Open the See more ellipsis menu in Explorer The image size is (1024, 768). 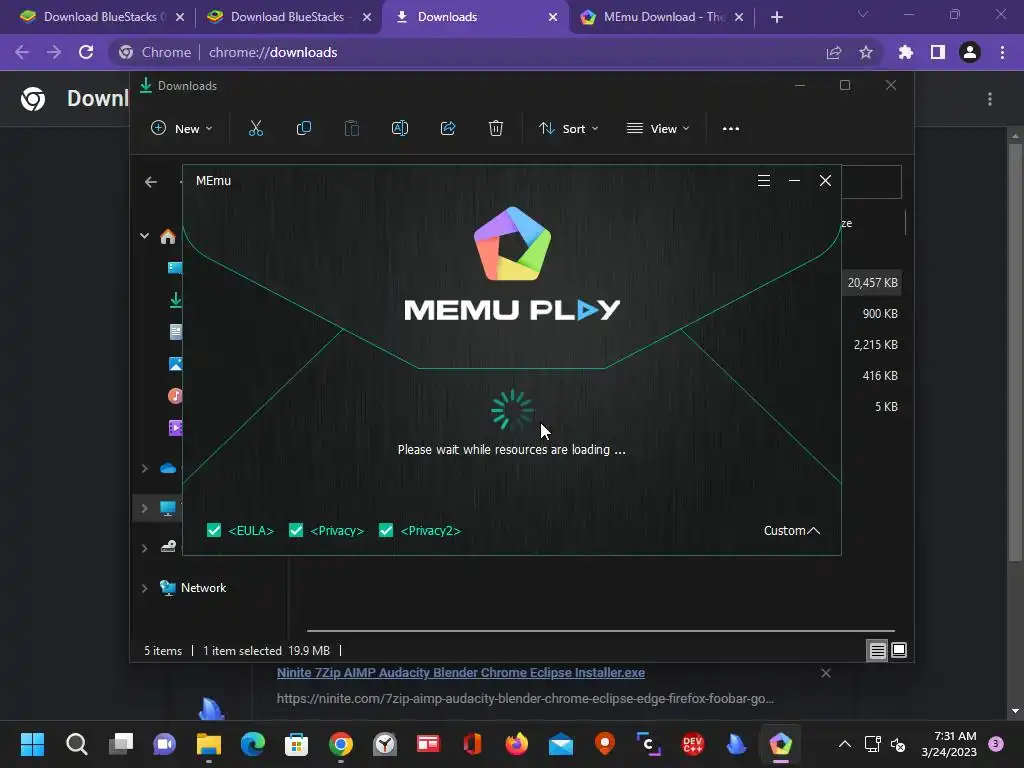tap(731, 129)
